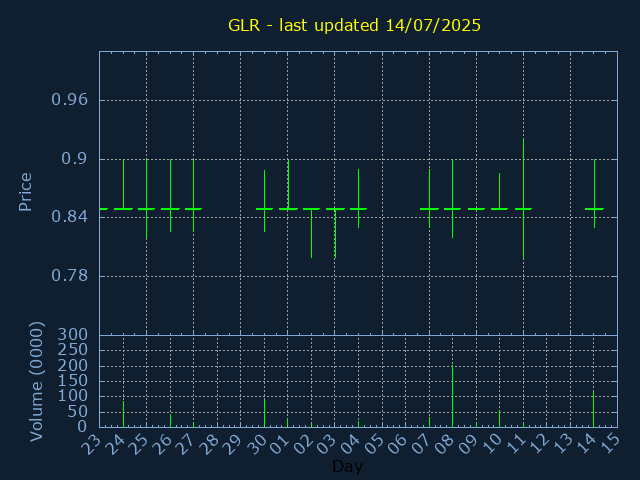Select the tall price bar for day 11

click(523, 199)
